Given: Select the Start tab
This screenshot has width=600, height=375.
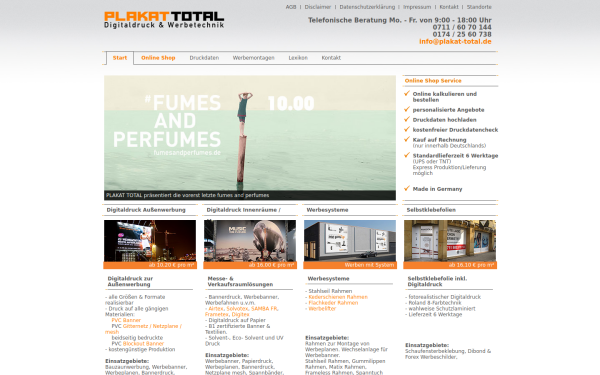Looking at the screenshot, I should [x=120, y=58].
